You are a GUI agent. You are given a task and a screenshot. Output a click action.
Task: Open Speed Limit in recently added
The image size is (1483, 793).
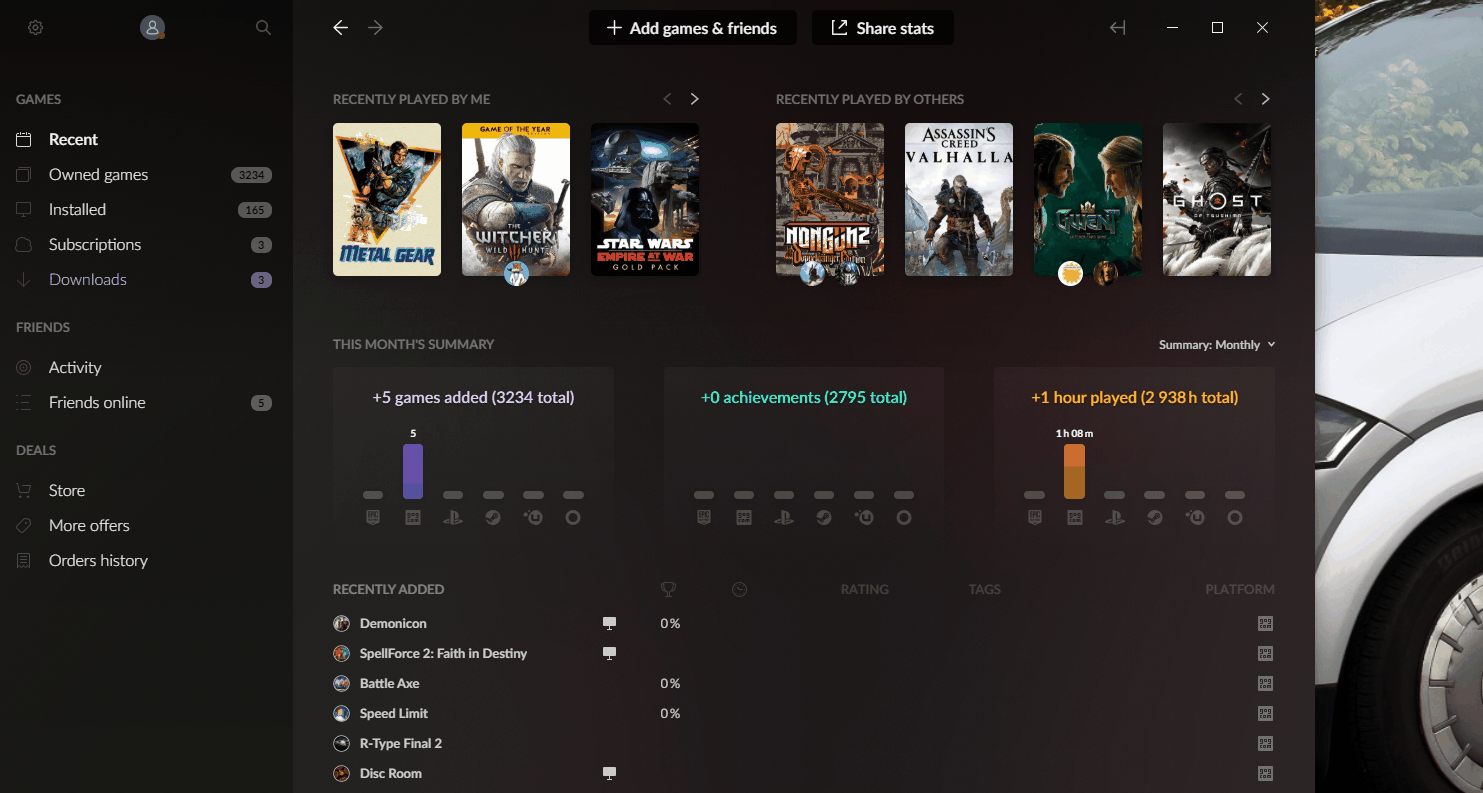coord(394,713)
